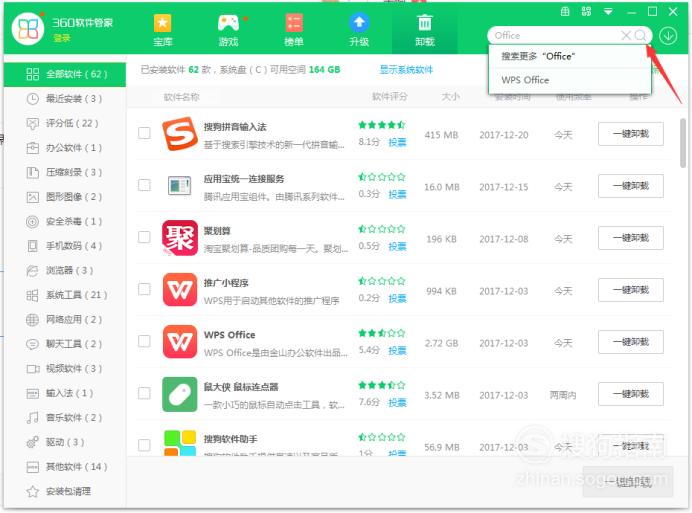Click 投票 link for 搜狗拼音输入法
Screen dimensions: 692x513
397,142
